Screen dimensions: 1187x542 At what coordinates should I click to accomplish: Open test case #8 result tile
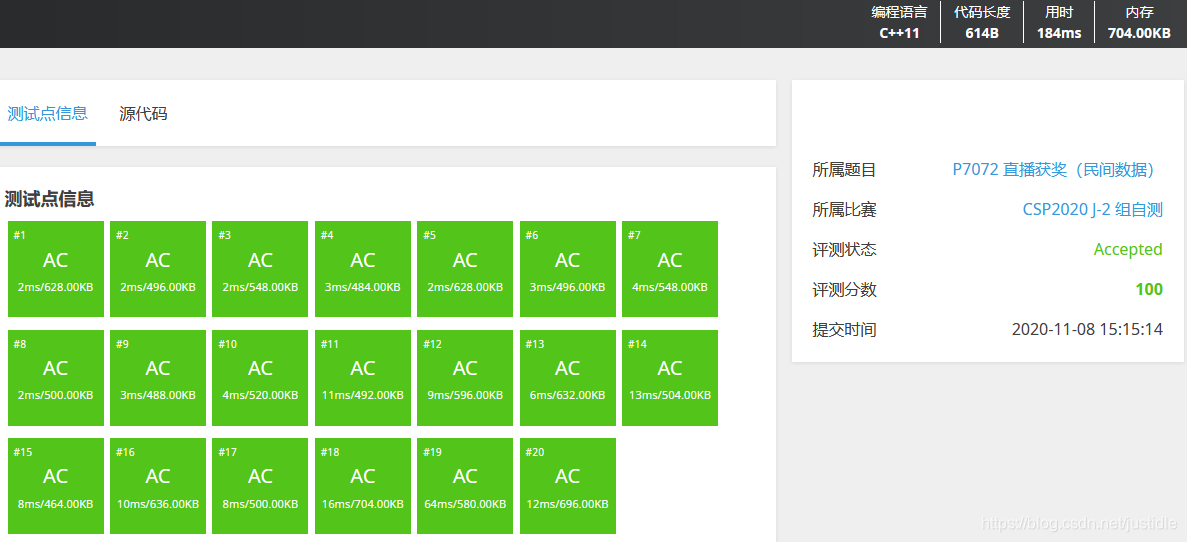(x=56, y=378)
